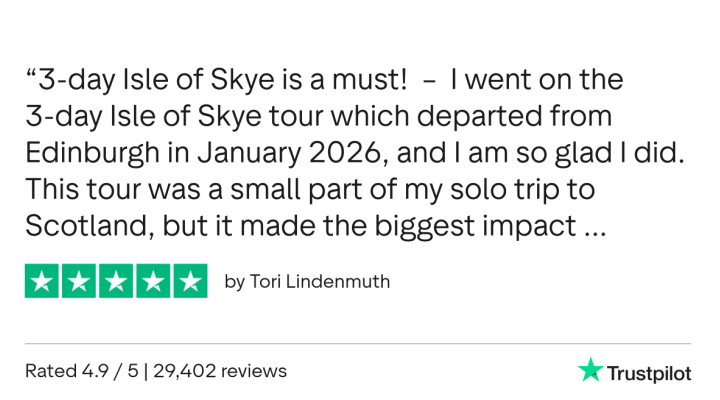Viewport: 720px width, 400px height.
Task: Click "January 2026" in the review text
Action: (x=298, y=153)
